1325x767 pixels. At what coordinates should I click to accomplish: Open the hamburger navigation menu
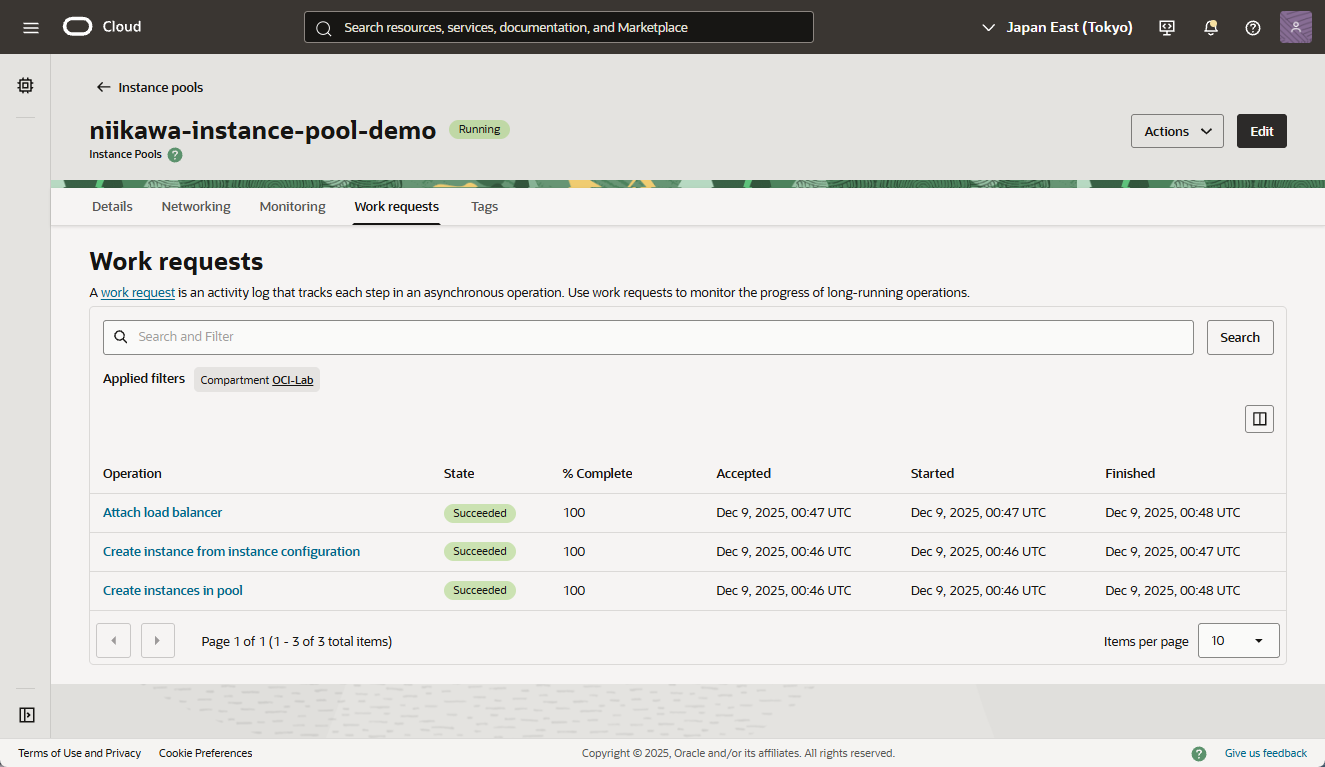tap(31, 27)
